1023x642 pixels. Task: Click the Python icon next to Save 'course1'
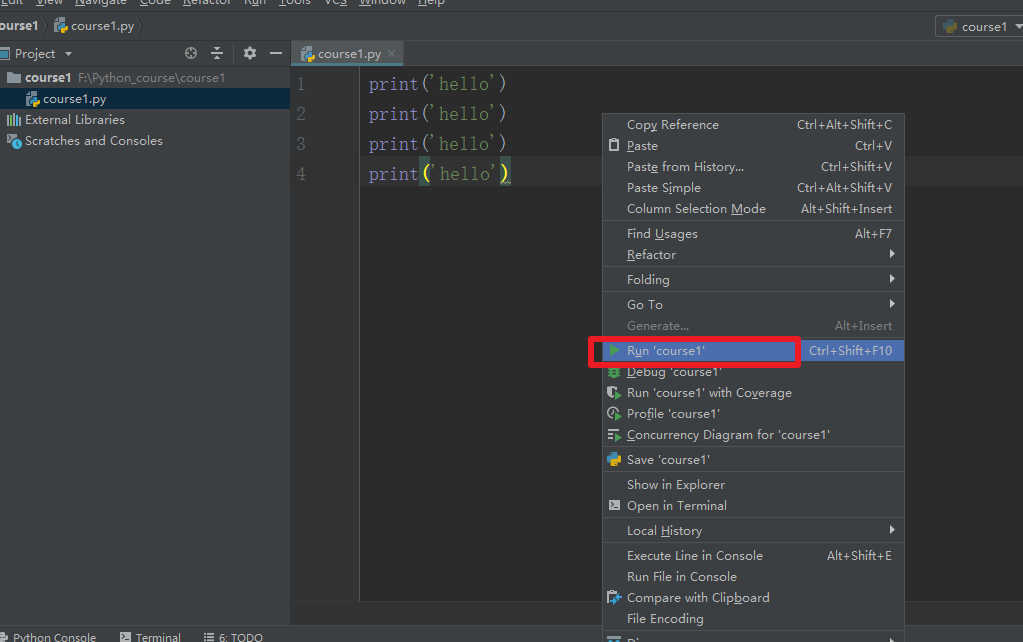point(614,459)
